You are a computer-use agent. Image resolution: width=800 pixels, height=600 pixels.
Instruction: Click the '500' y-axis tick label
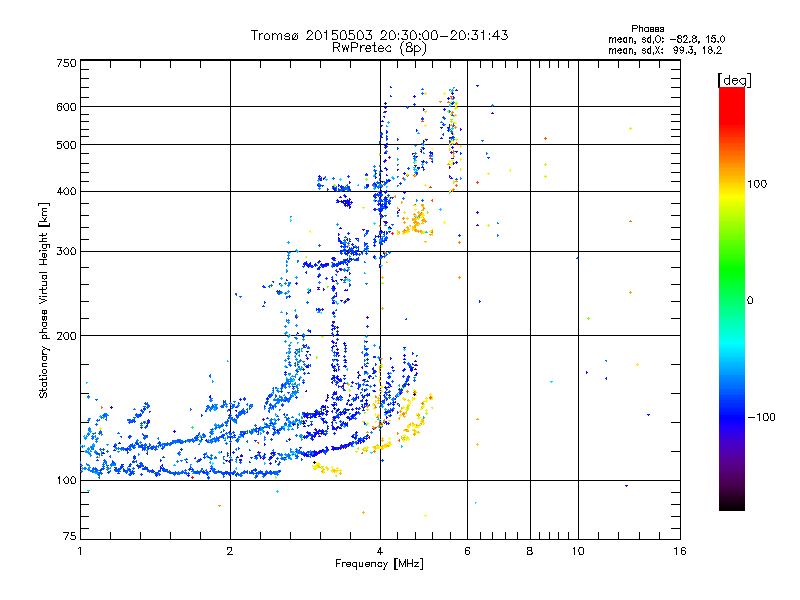click(67, 145)
